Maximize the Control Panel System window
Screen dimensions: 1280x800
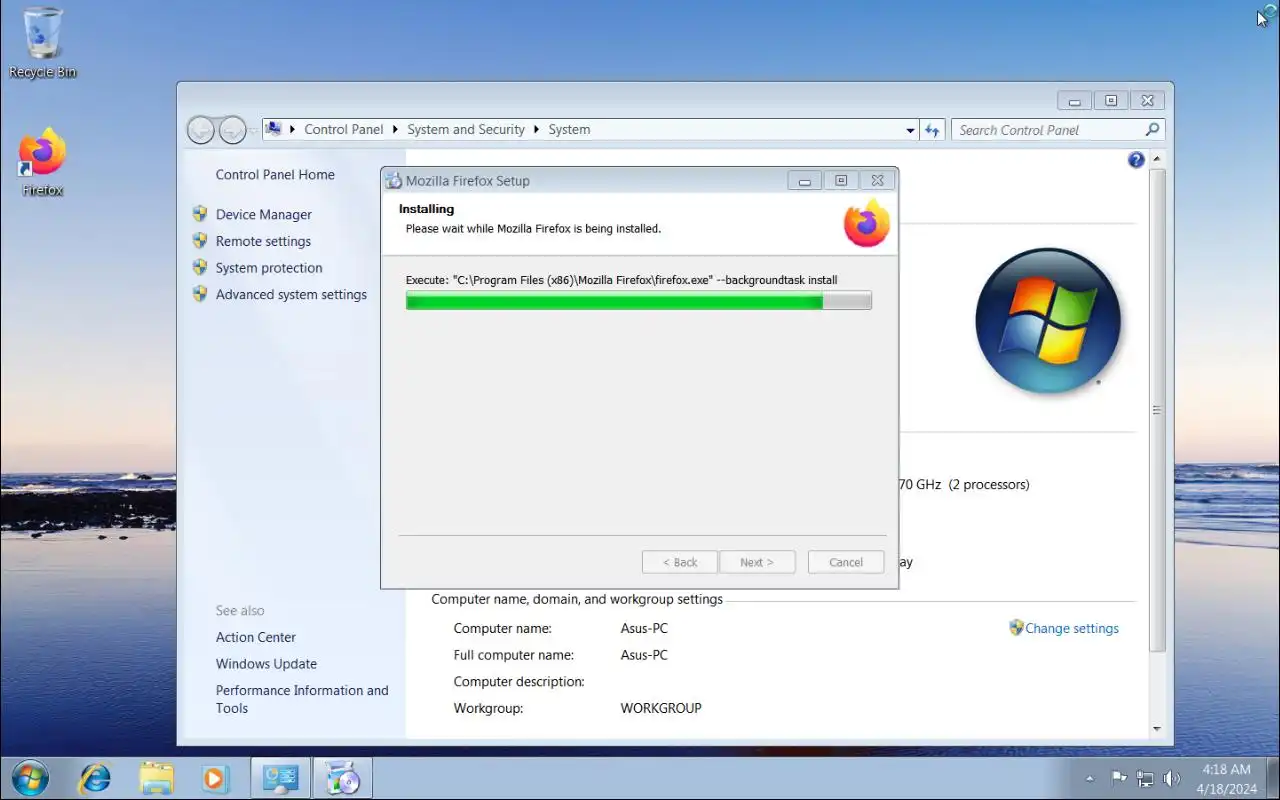coord(1111,101)
